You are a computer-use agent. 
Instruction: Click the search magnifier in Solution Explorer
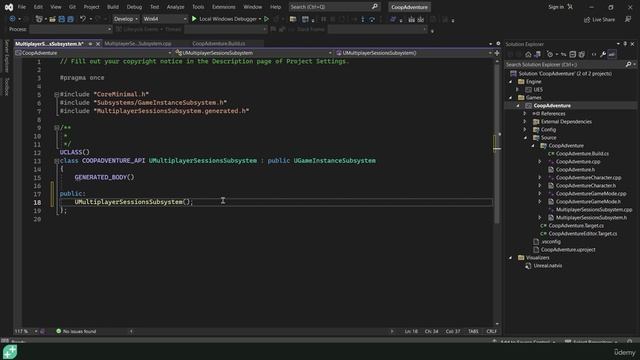click(629, 64)
